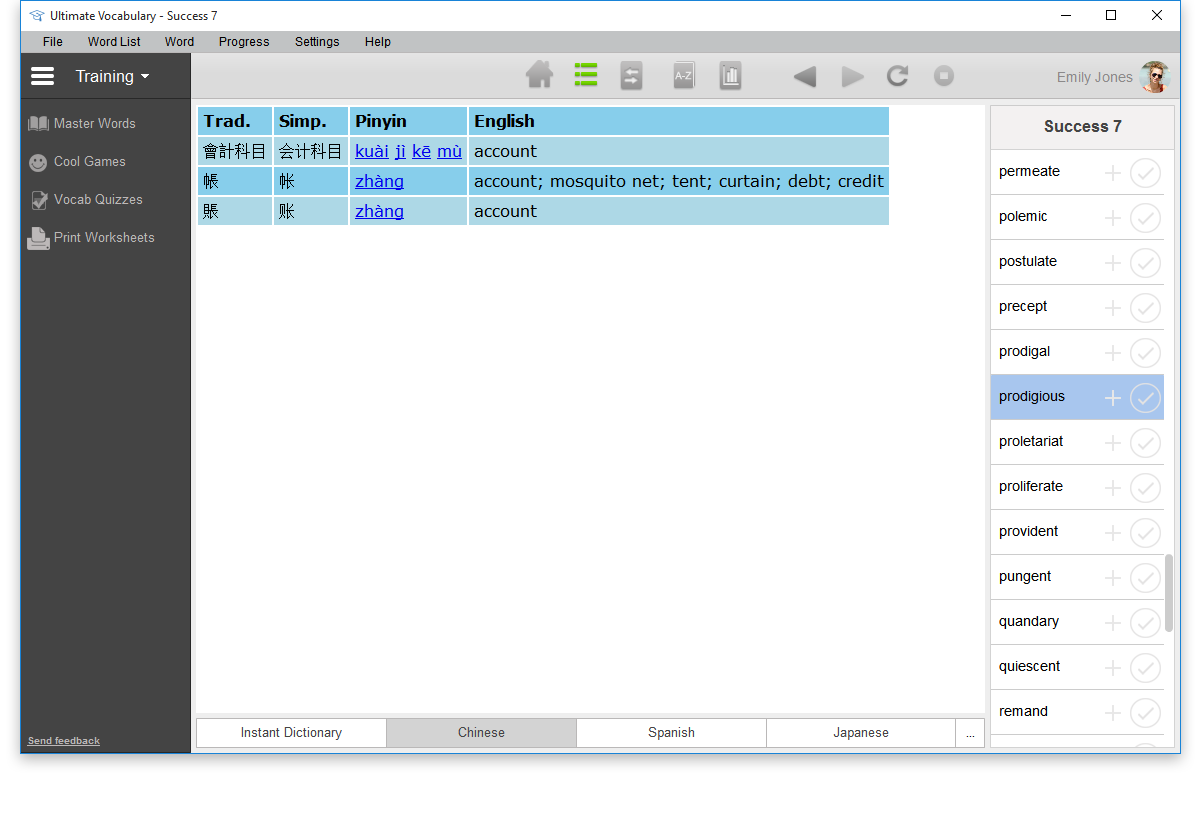
Task: Mark 'prodigious' as learned with checkmark
Action: click(1145, 398)
